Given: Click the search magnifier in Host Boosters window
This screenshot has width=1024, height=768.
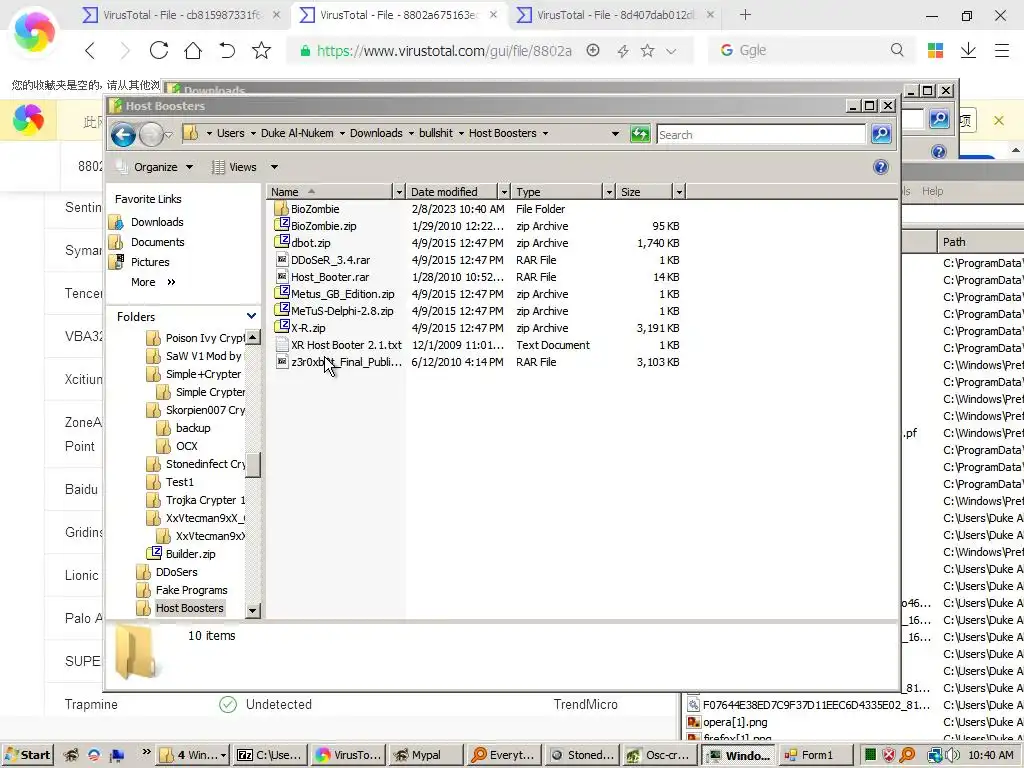Looking at the screenshot, I should pos(881,134).
